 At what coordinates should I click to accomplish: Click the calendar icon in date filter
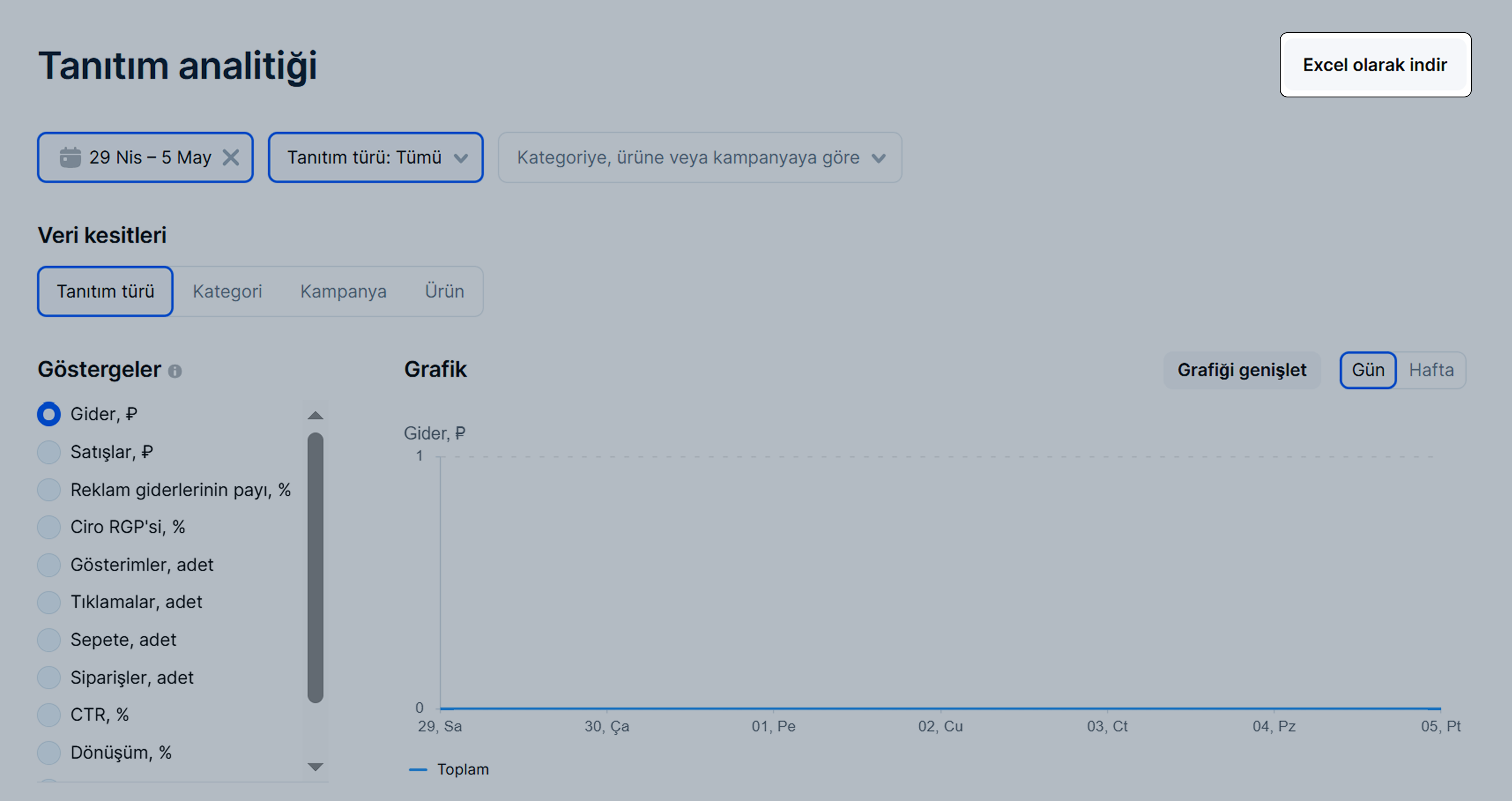71,157
